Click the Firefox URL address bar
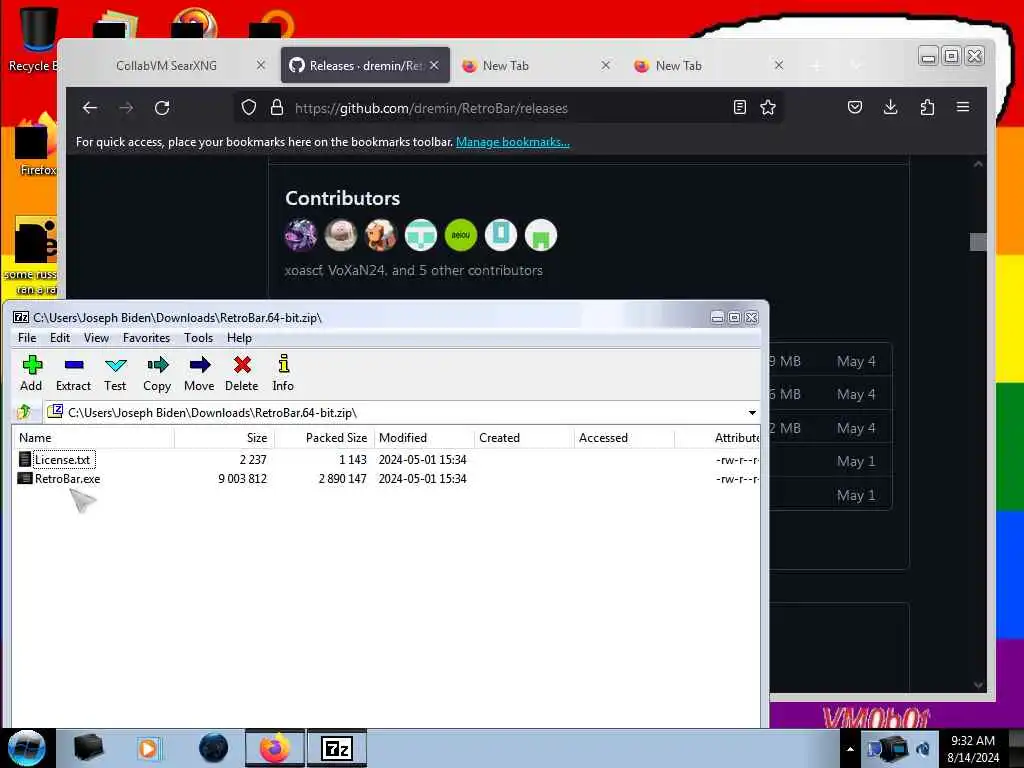Screen dimensions: 1024x768 [x=509, y=108]
